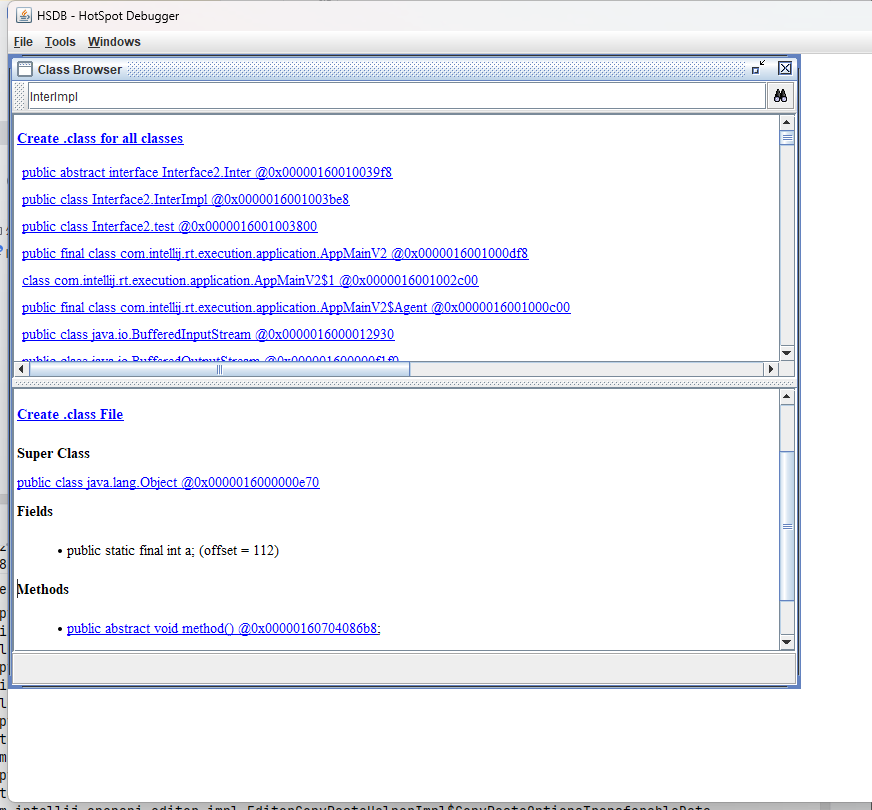The height and width of the screenshot is (810, 872).
Task: Open the public abstract void method() link
Action: (224, 628)
